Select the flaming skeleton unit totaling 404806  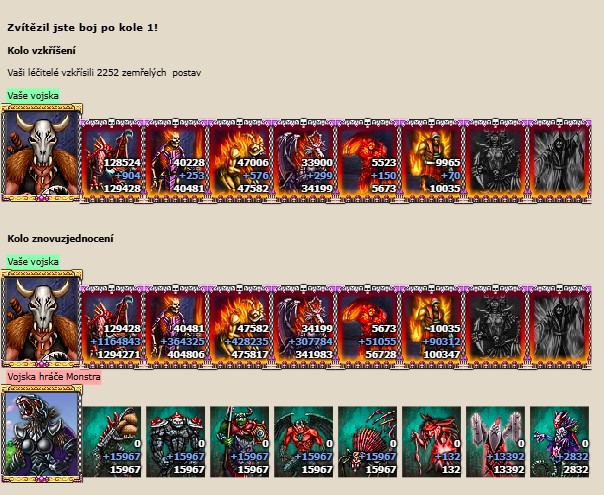[176, 327]
